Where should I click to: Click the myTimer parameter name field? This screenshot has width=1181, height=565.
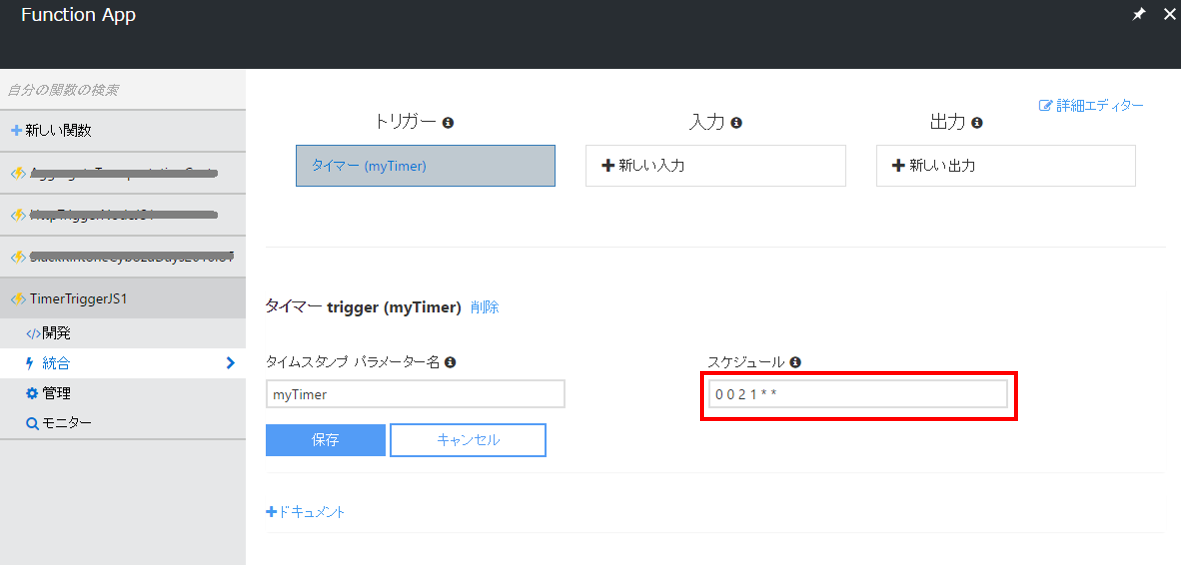pos(415,394)
